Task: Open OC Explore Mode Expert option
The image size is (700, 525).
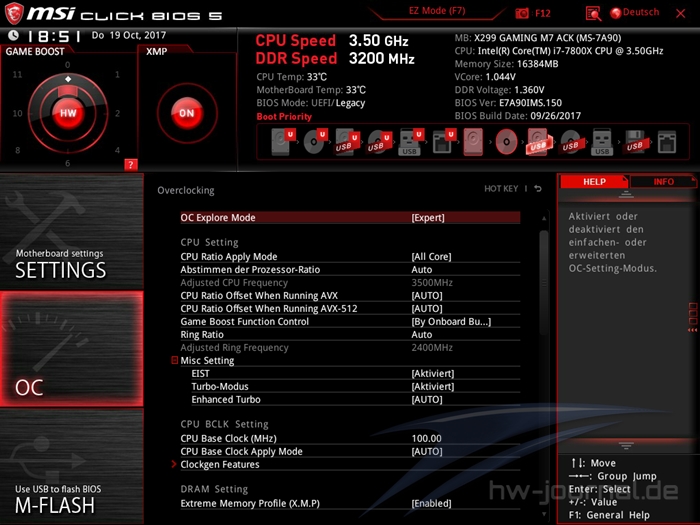Action: pyautogui.click(x=350, y=217)
